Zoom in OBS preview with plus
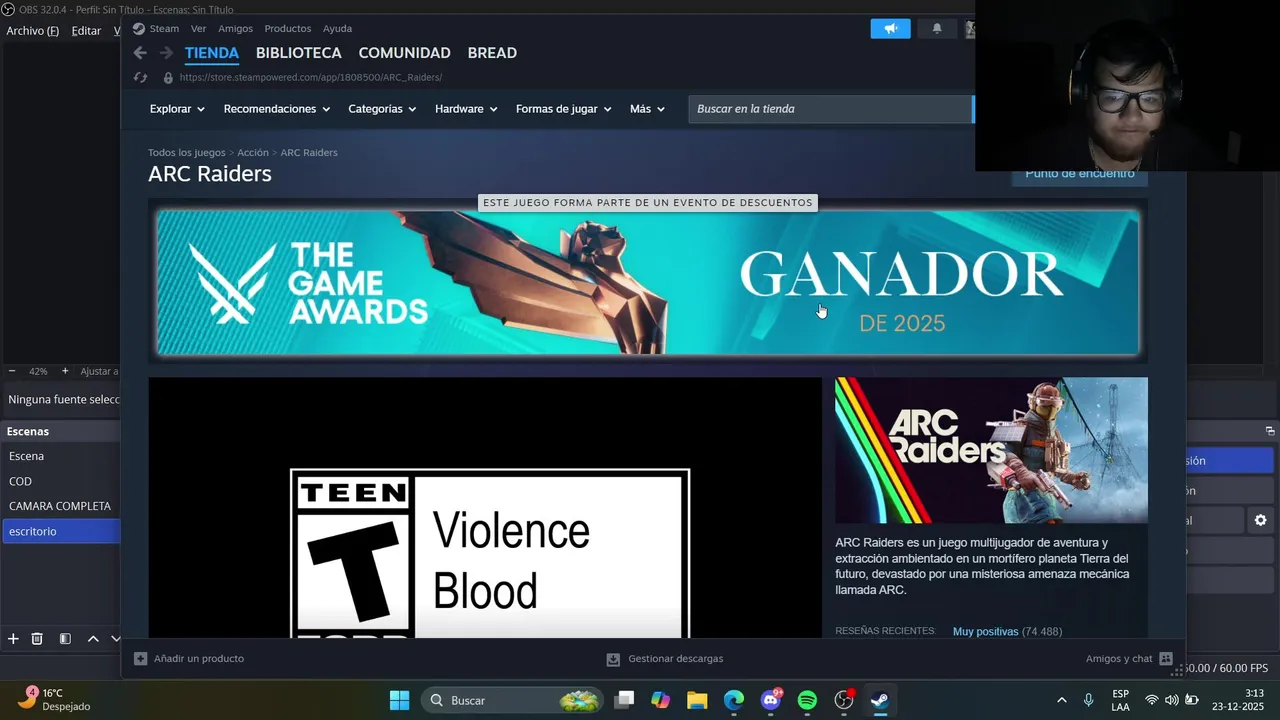The width and height of the screenshot is (1280, 720). pos(65,371)
